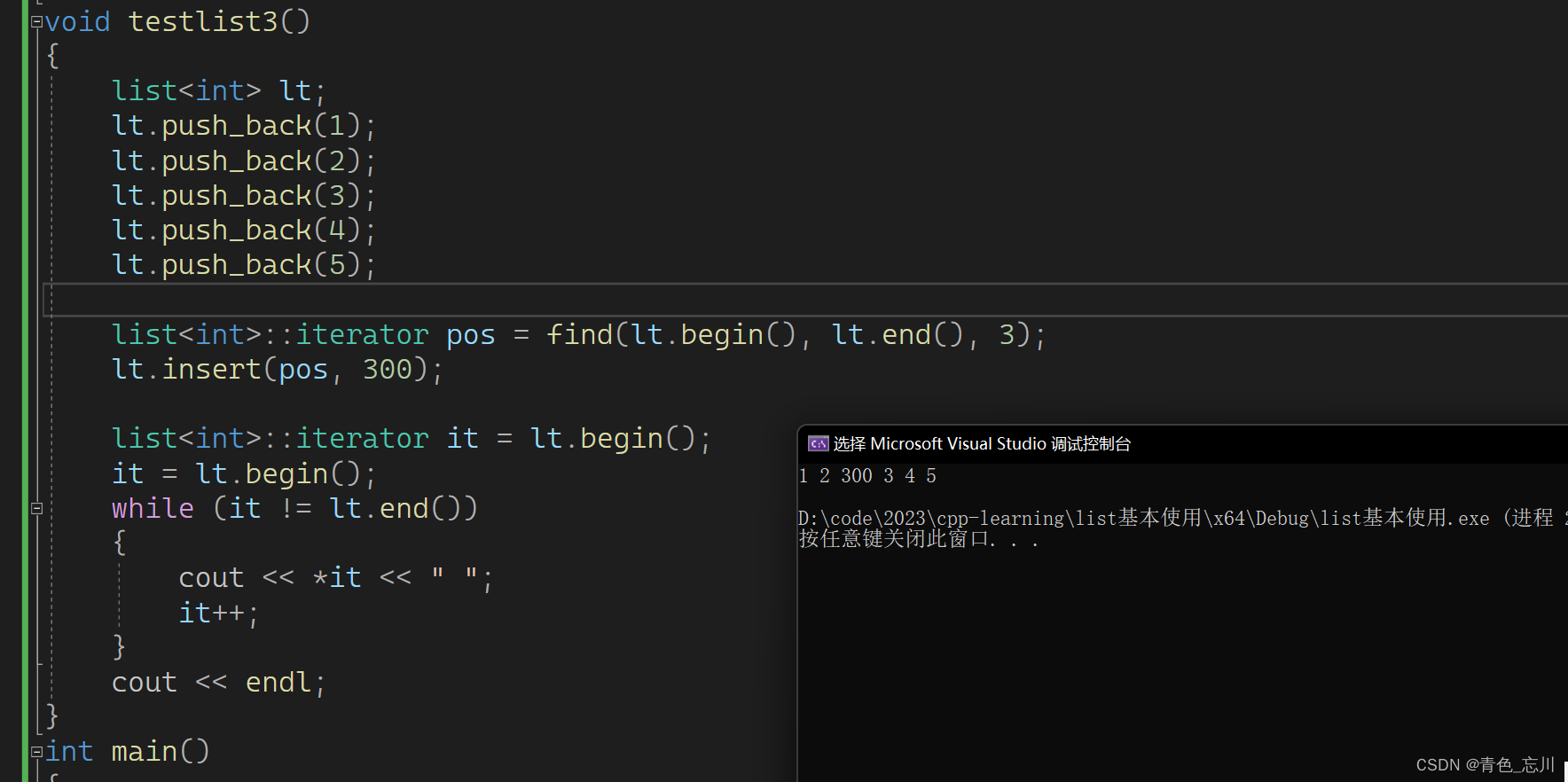The width and height of the screenshot is (1568, 782).
Task: Click the console output line '1 2 300 3 4 5'
Action: 867,476
